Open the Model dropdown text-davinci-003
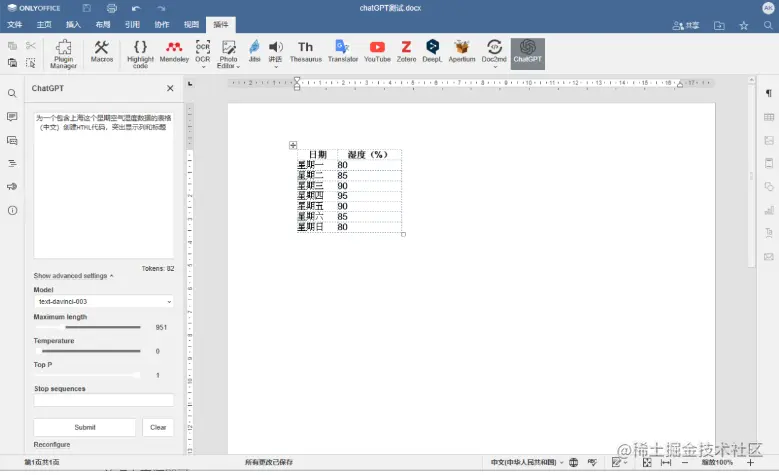This screenshot has height=475, width=779. (104, 302)
